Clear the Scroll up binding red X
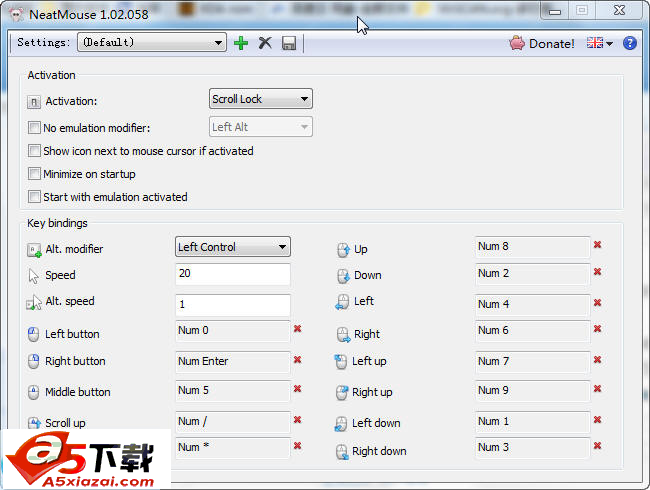 pyautogui.click(x=297, y=420)
